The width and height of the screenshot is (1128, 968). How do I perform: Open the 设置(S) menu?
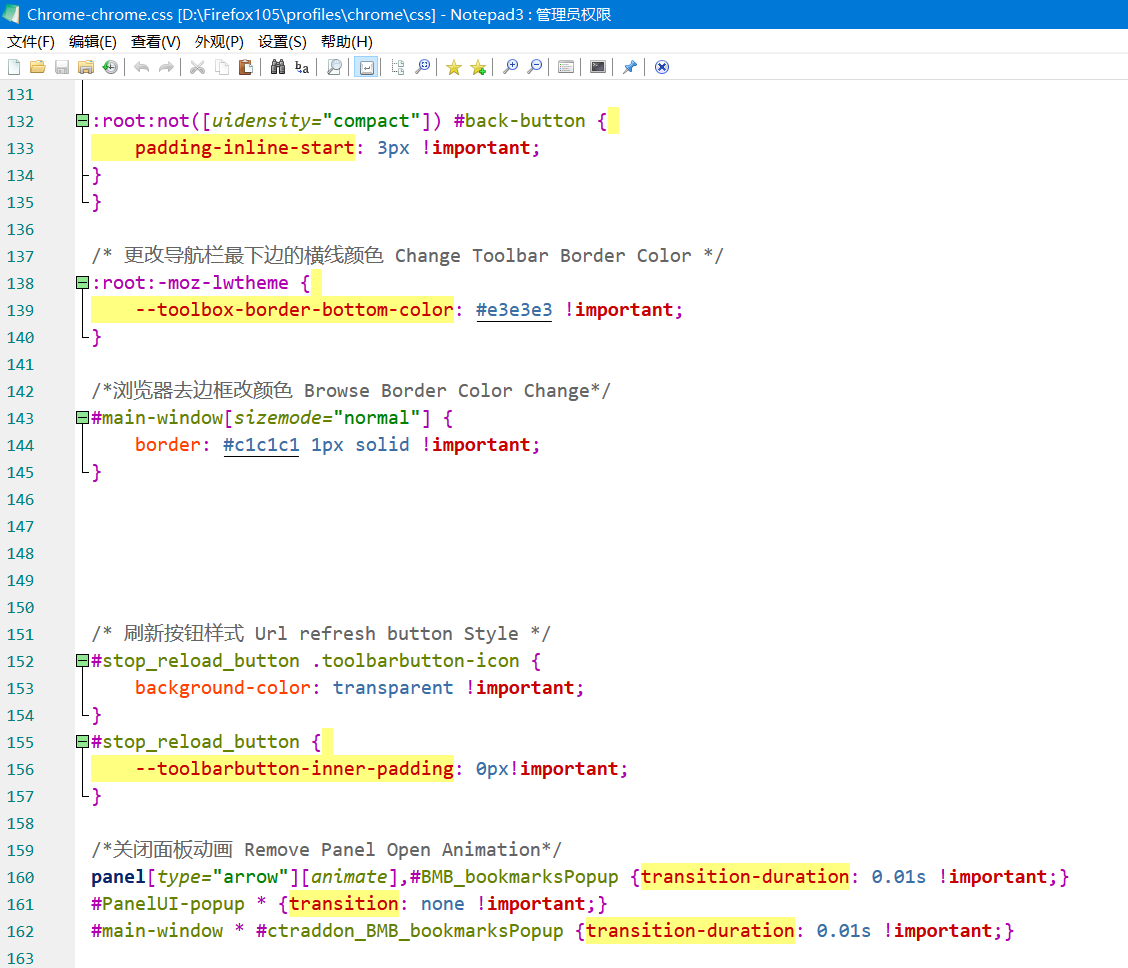(x=282, y=42)
